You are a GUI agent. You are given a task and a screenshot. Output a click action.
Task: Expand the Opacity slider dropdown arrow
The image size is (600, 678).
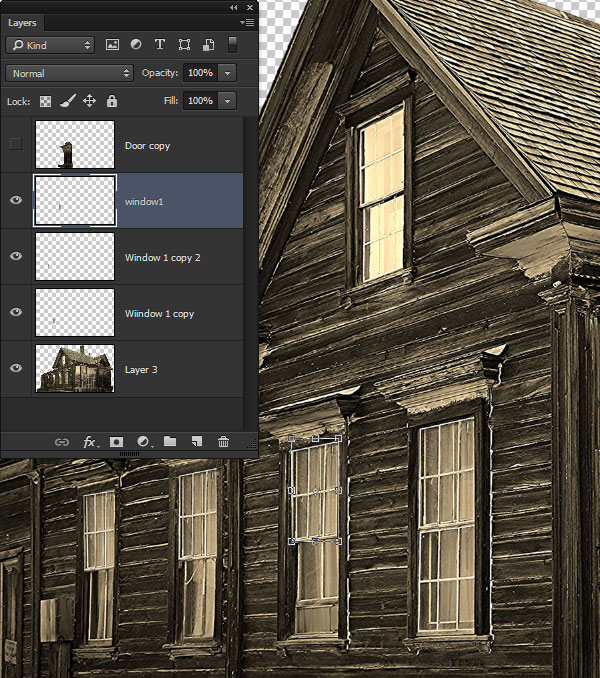pos(227,73)
